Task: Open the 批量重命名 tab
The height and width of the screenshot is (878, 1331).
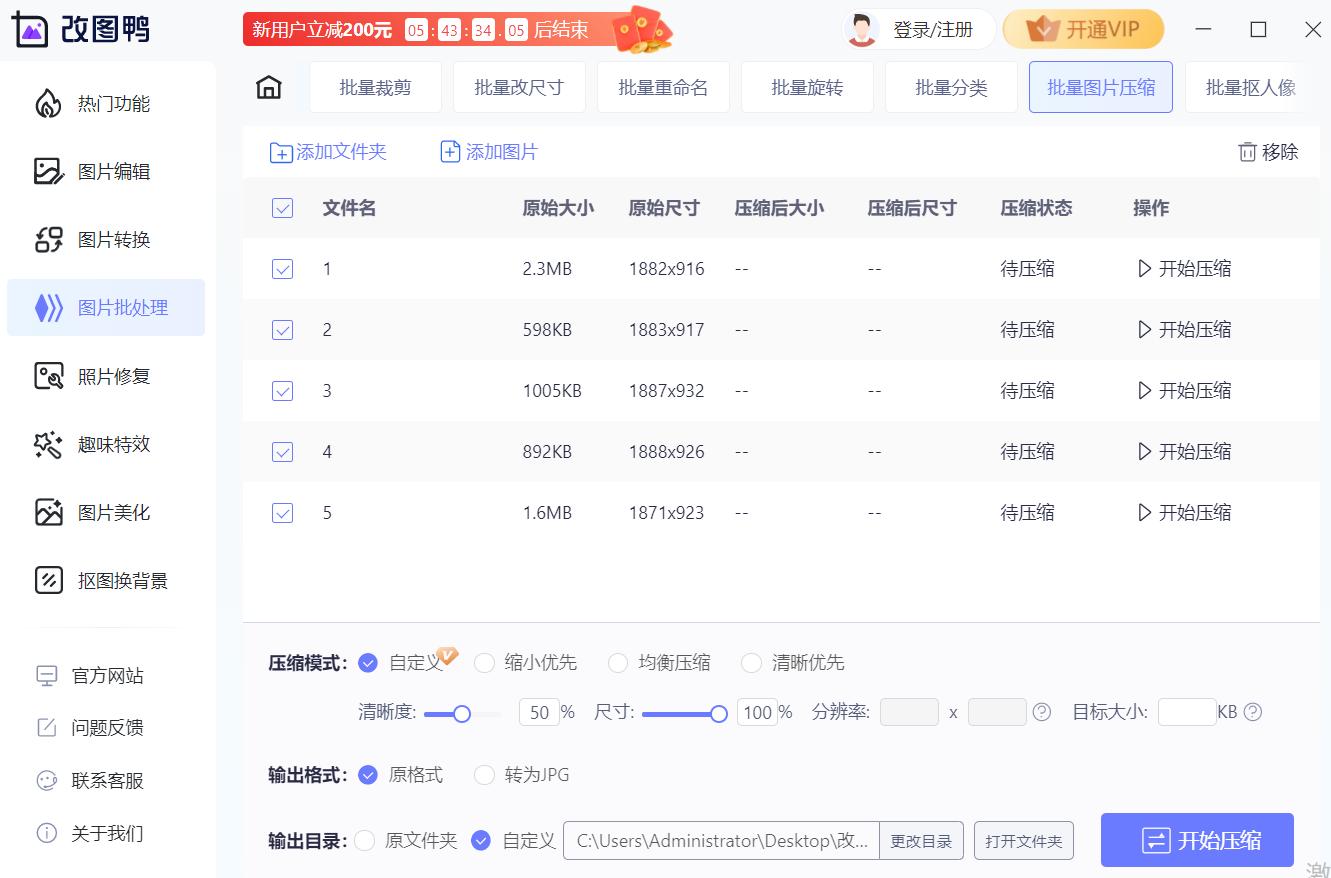Action: click(x=663, y=87)
